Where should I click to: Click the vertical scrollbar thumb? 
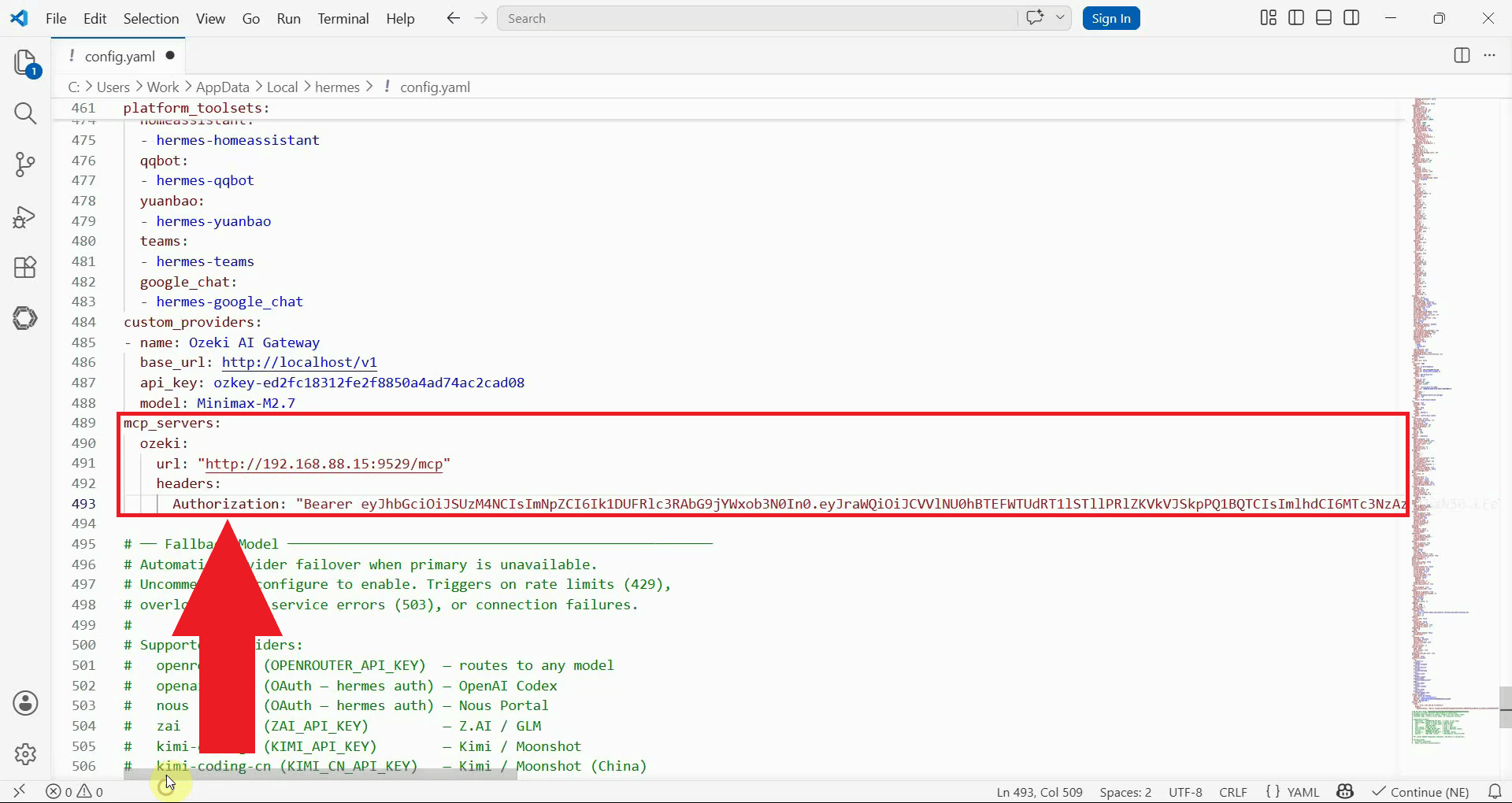click(1506, 708)
